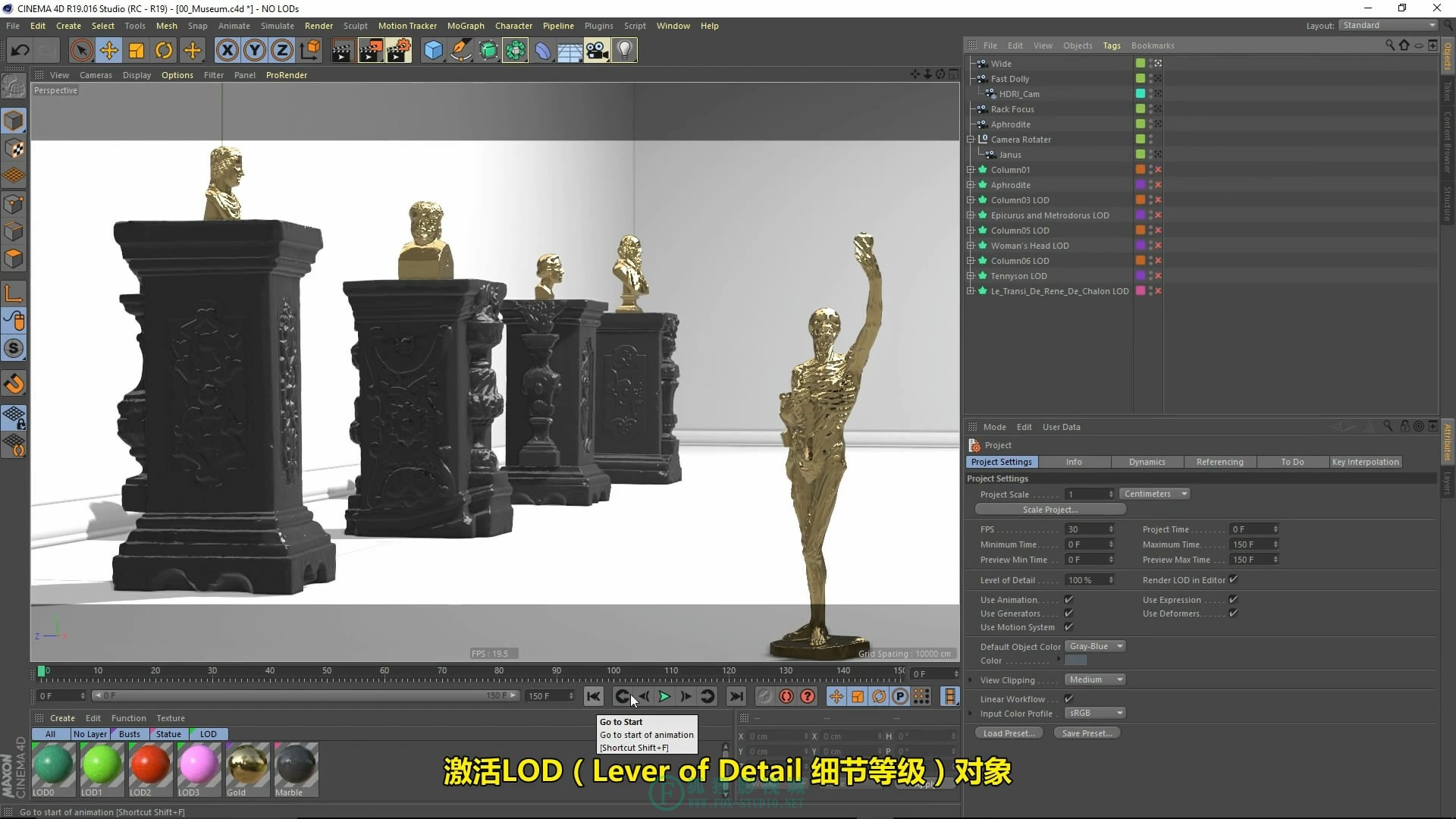Viewport: 1456px width, 819px height.
Task: Click the Save Preset button
Action: tap(1087, 733)
